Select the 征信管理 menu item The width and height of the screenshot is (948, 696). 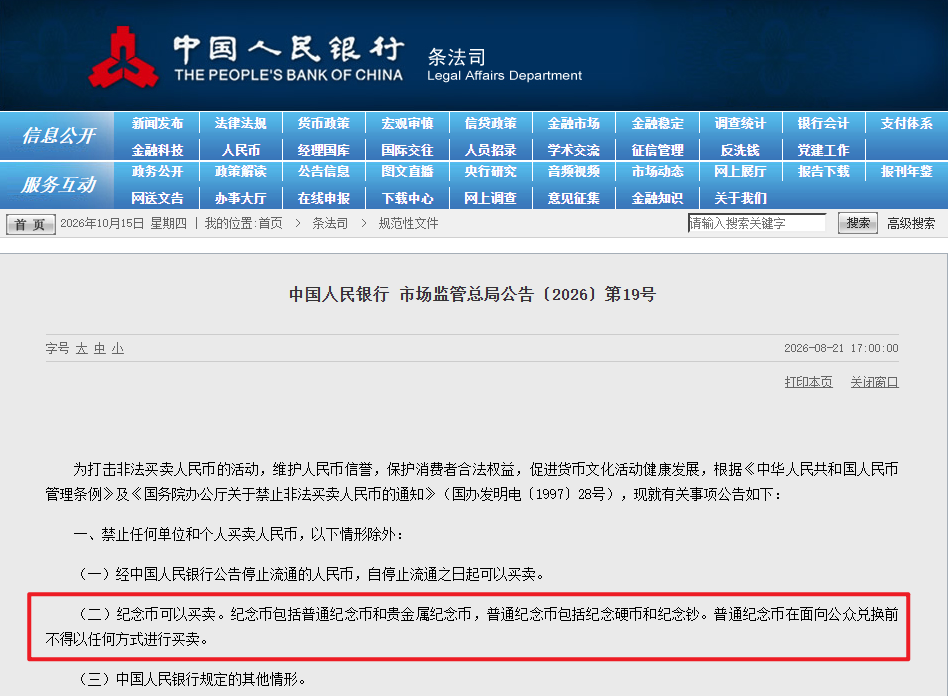pyautogui.click(x=657, y=150)
